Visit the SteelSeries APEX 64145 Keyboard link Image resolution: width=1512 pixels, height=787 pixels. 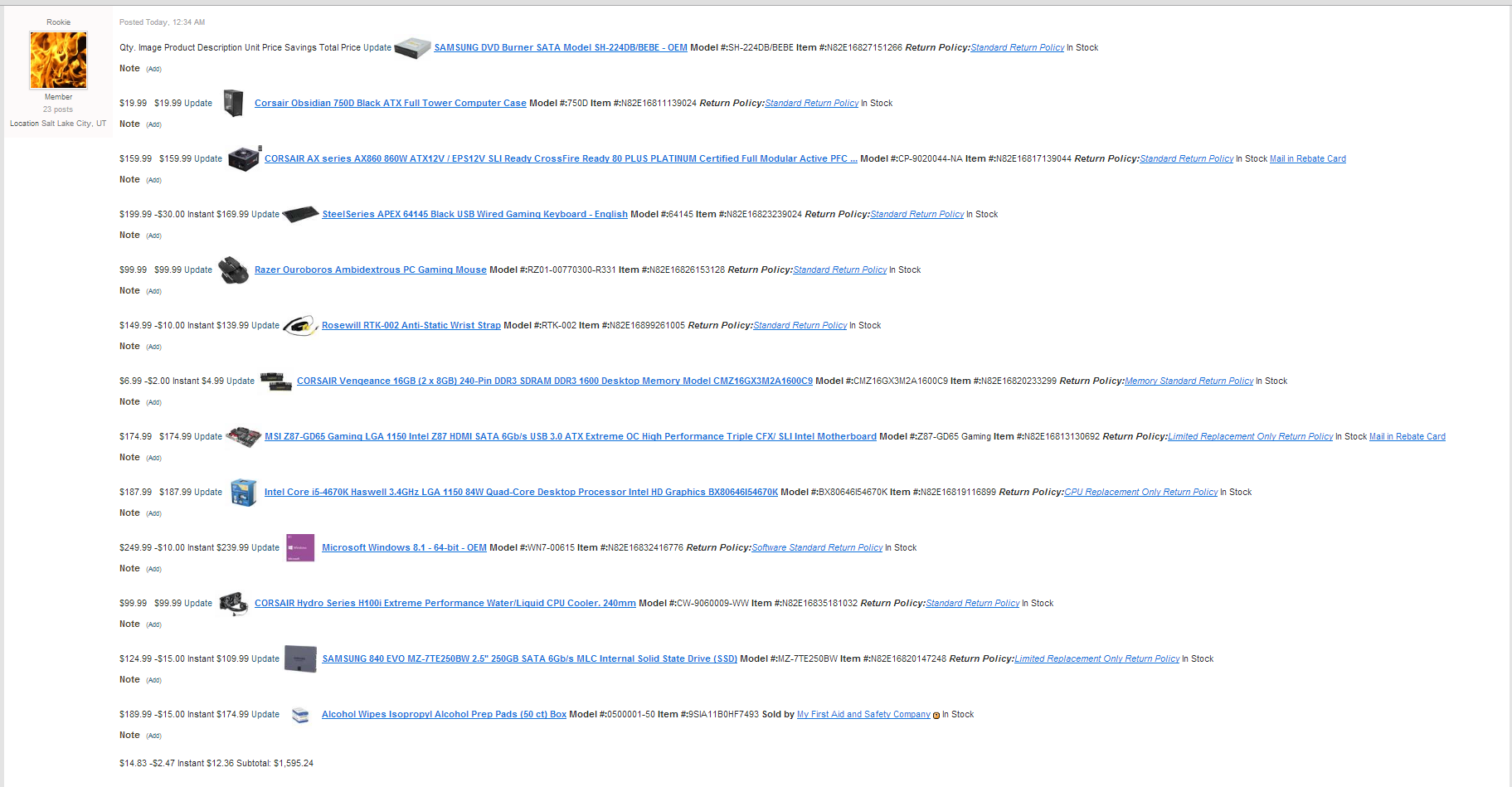click(474, 215)
